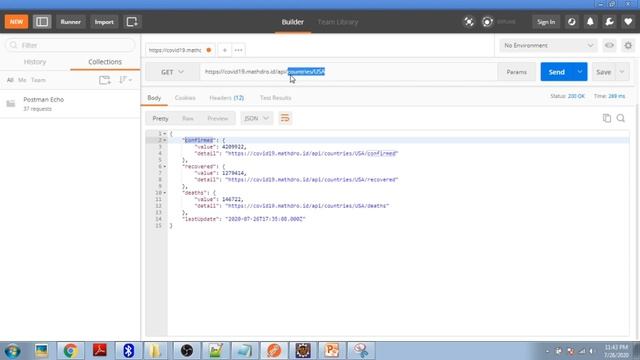
Task: Open Google Chrome from the taskbar
Action: [x=70, y=351]
